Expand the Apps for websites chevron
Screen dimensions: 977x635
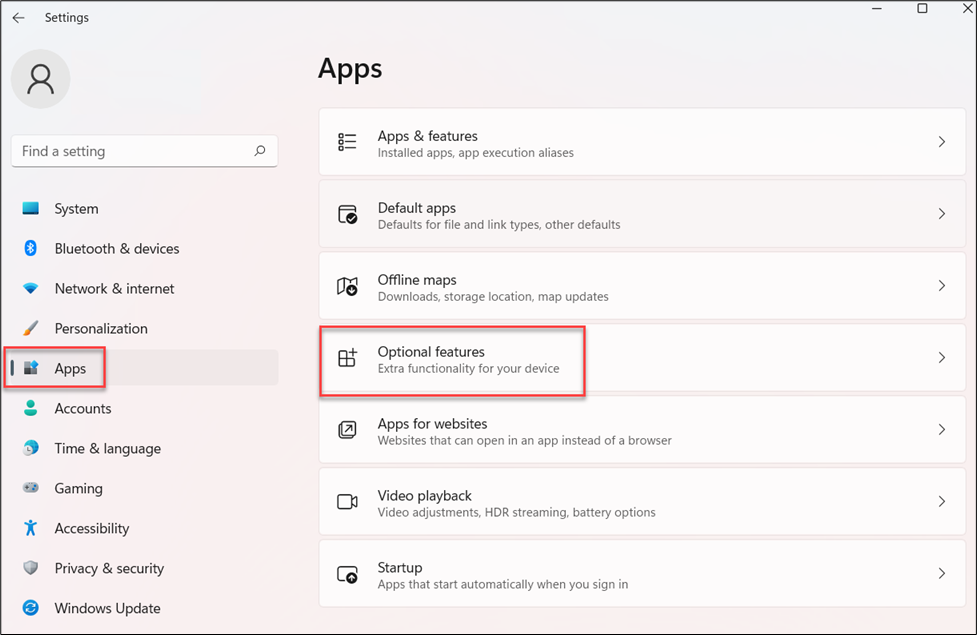point(941,429)
